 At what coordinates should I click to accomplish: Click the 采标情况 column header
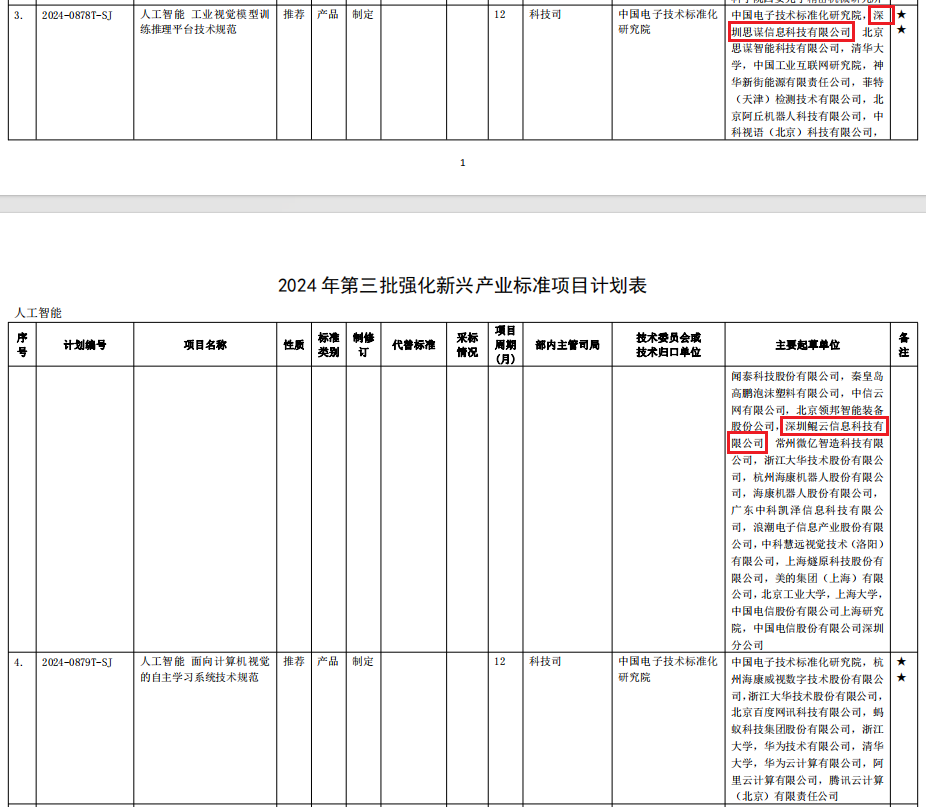pyautogui.click(x=467, y=344)
